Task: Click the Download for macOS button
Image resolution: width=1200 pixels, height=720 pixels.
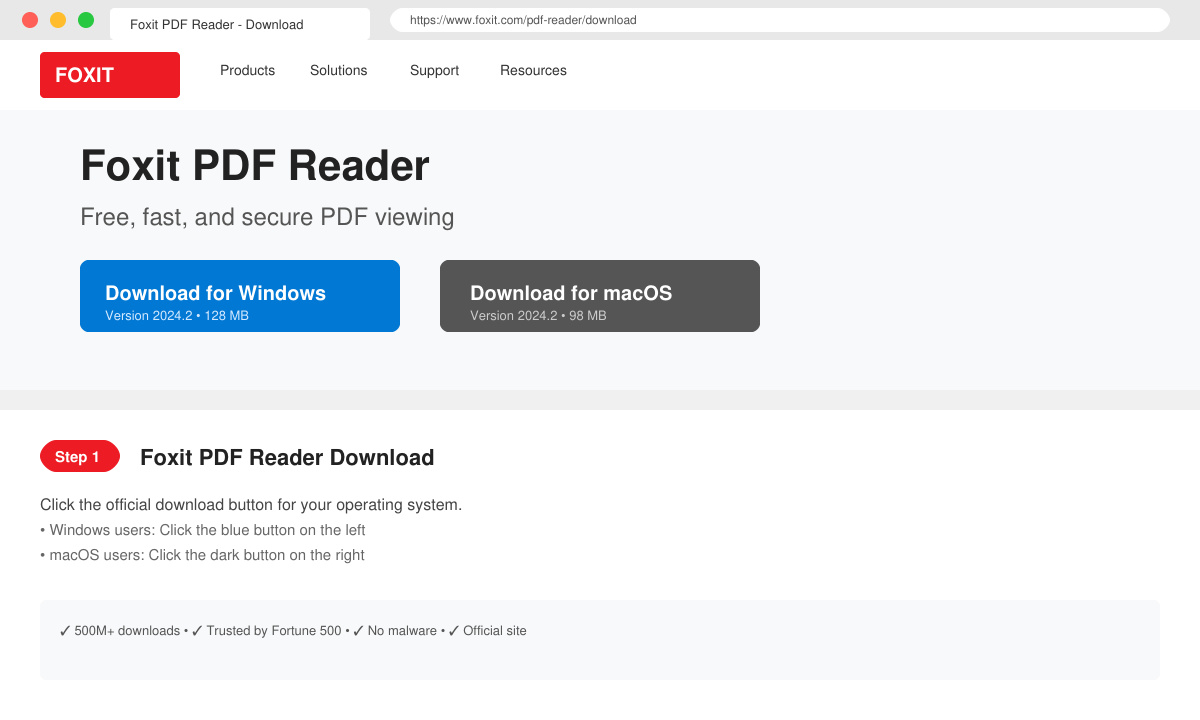Action: point(600,296)
